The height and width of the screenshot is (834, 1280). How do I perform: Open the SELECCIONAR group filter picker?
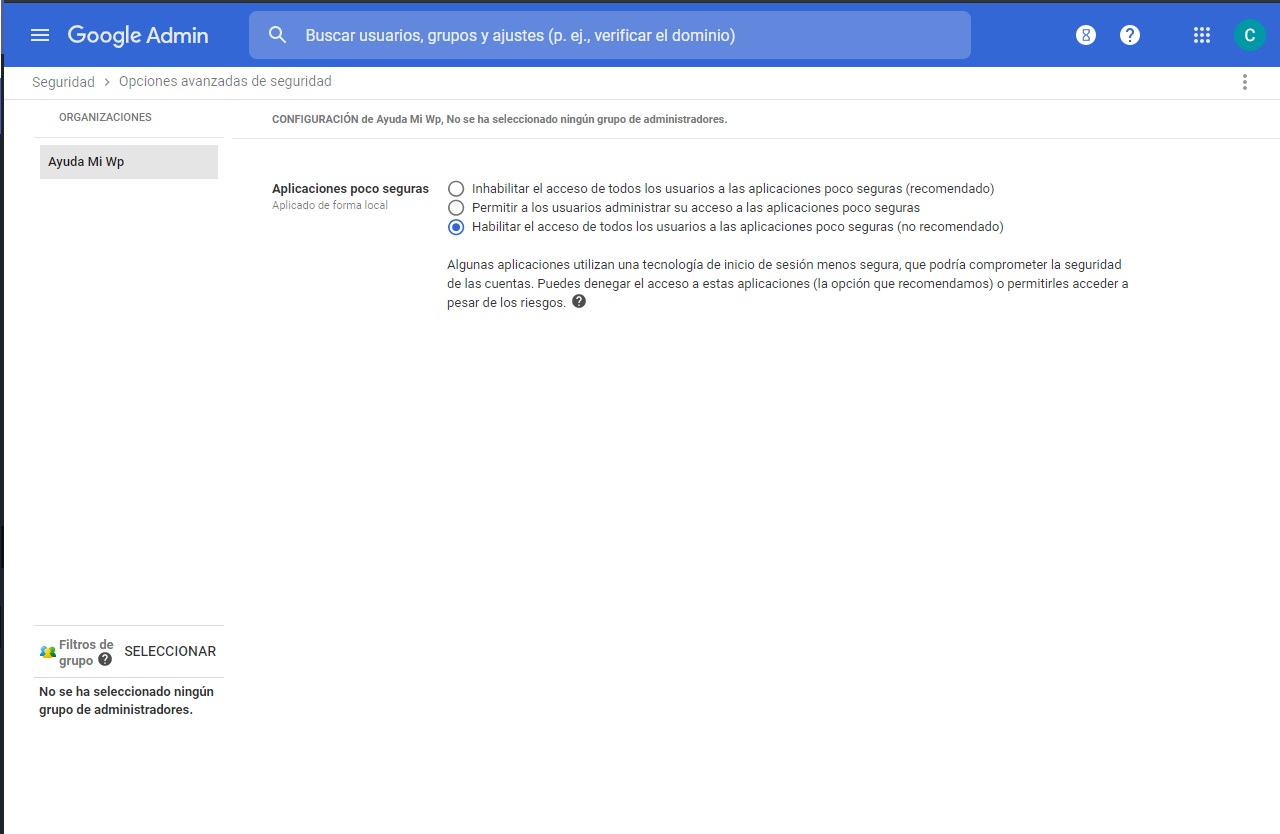(169, 651)
